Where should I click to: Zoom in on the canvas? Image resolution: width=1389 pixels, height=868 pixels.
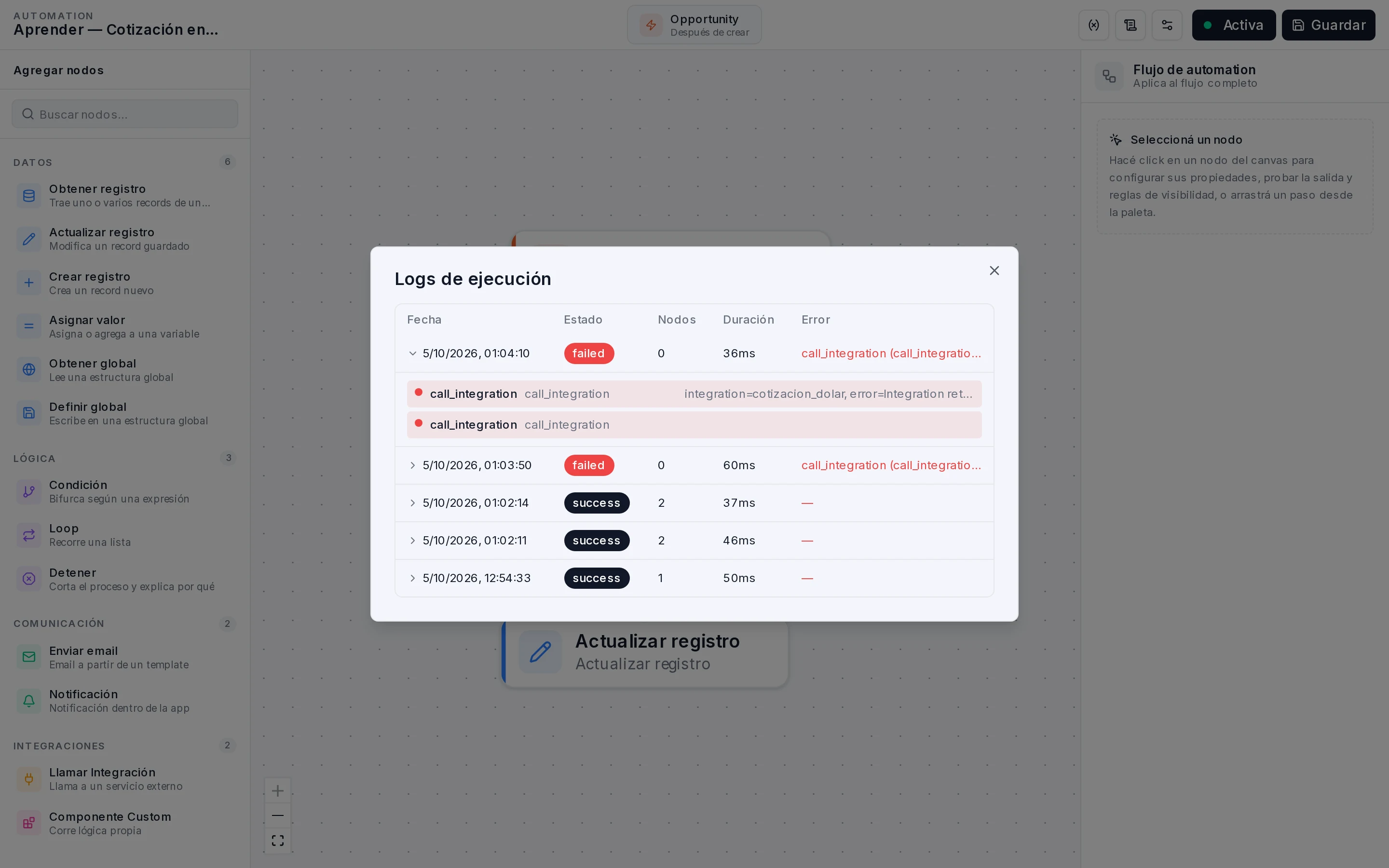(x=278, y=790)
